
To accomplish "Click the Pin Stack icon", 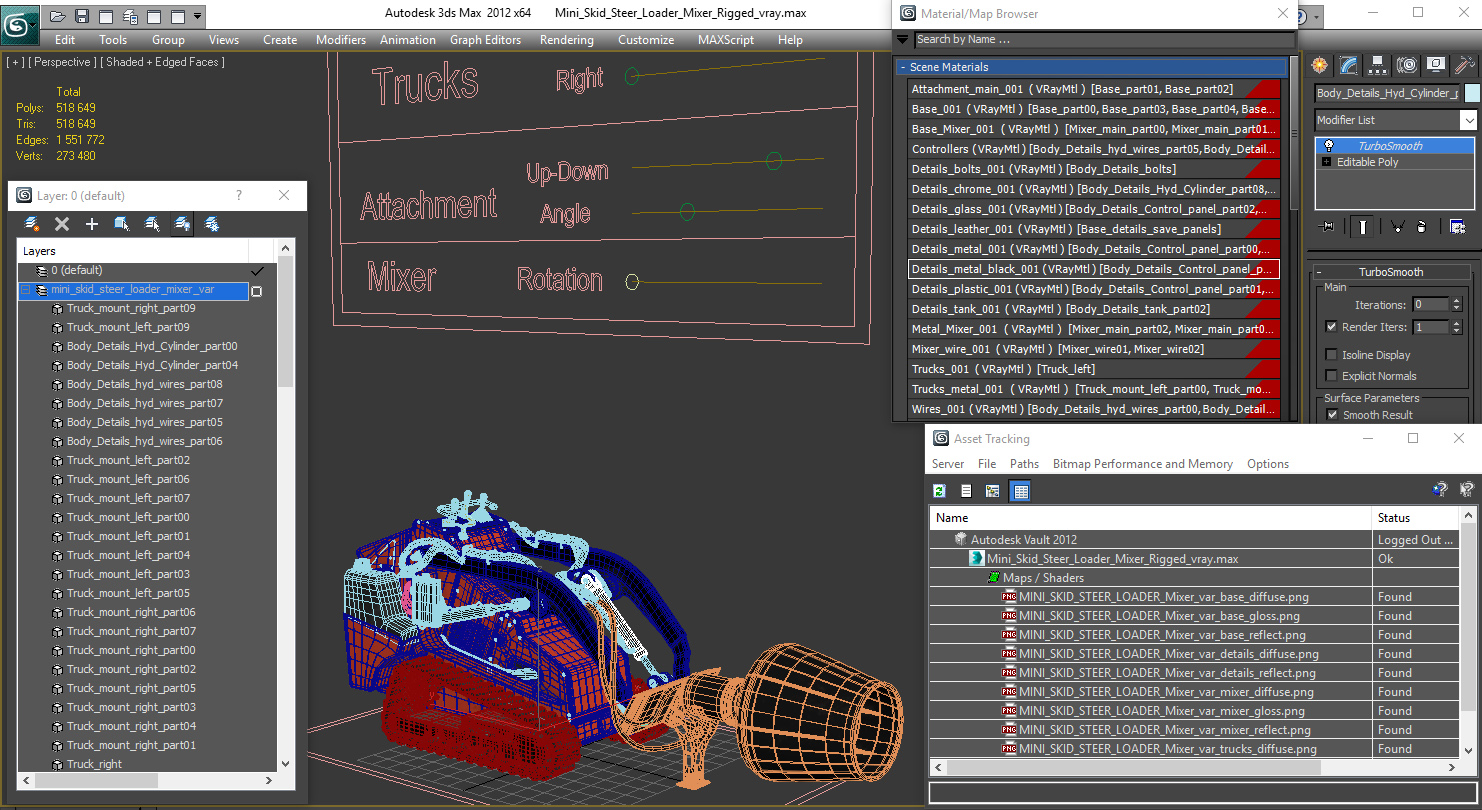I will click(1328, 227).
